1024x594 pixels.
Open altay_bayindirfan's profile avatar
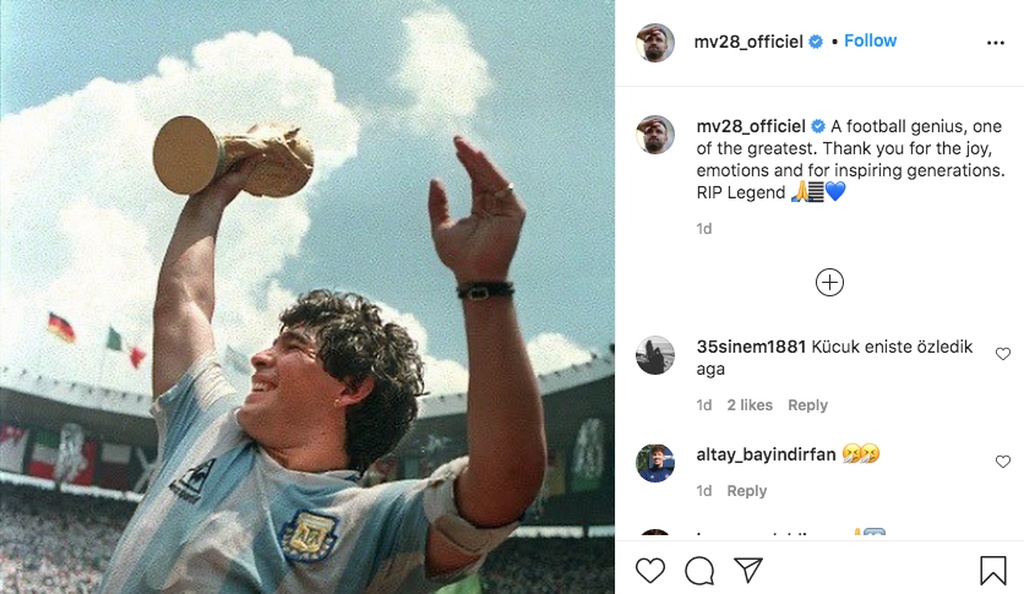(x=655, y=463)
